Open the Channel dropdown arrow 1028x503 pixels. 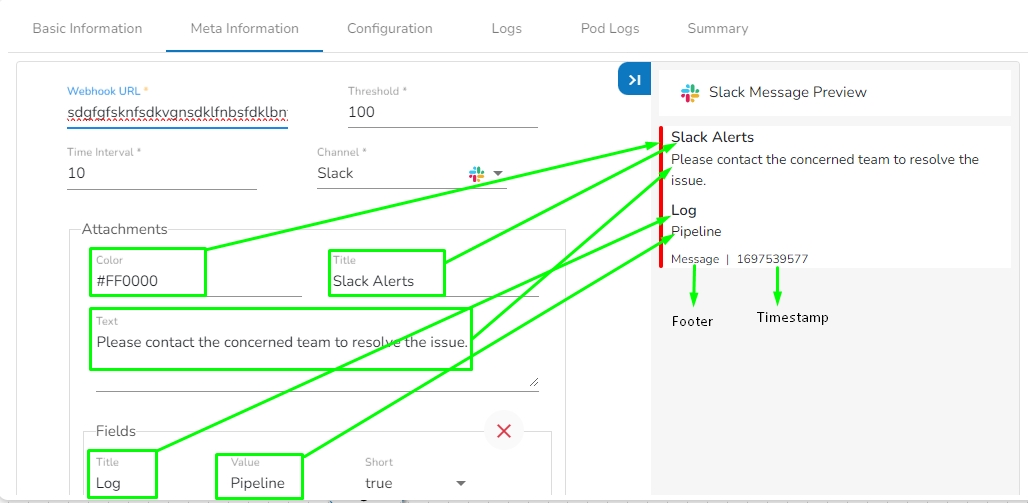(498, 173)
